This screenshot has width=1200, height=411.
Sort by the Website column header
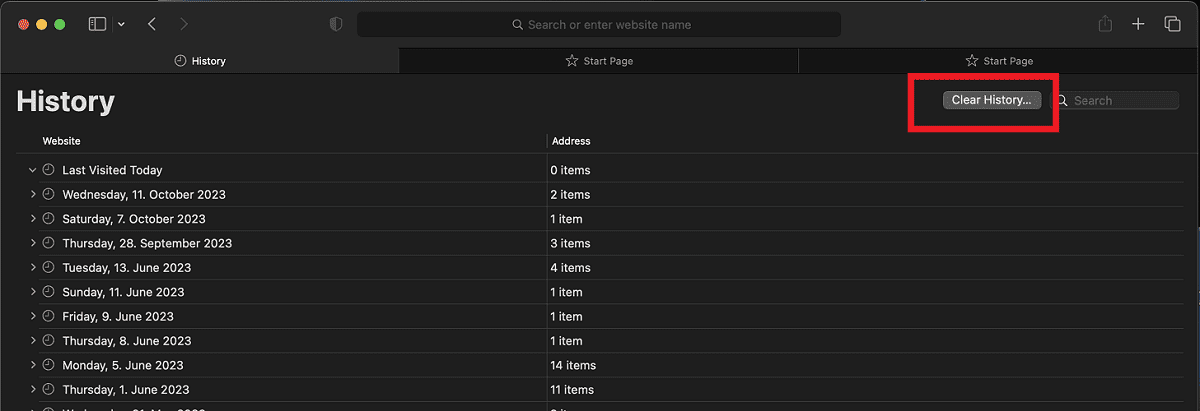pyautogui.click(x=62, y=141)
